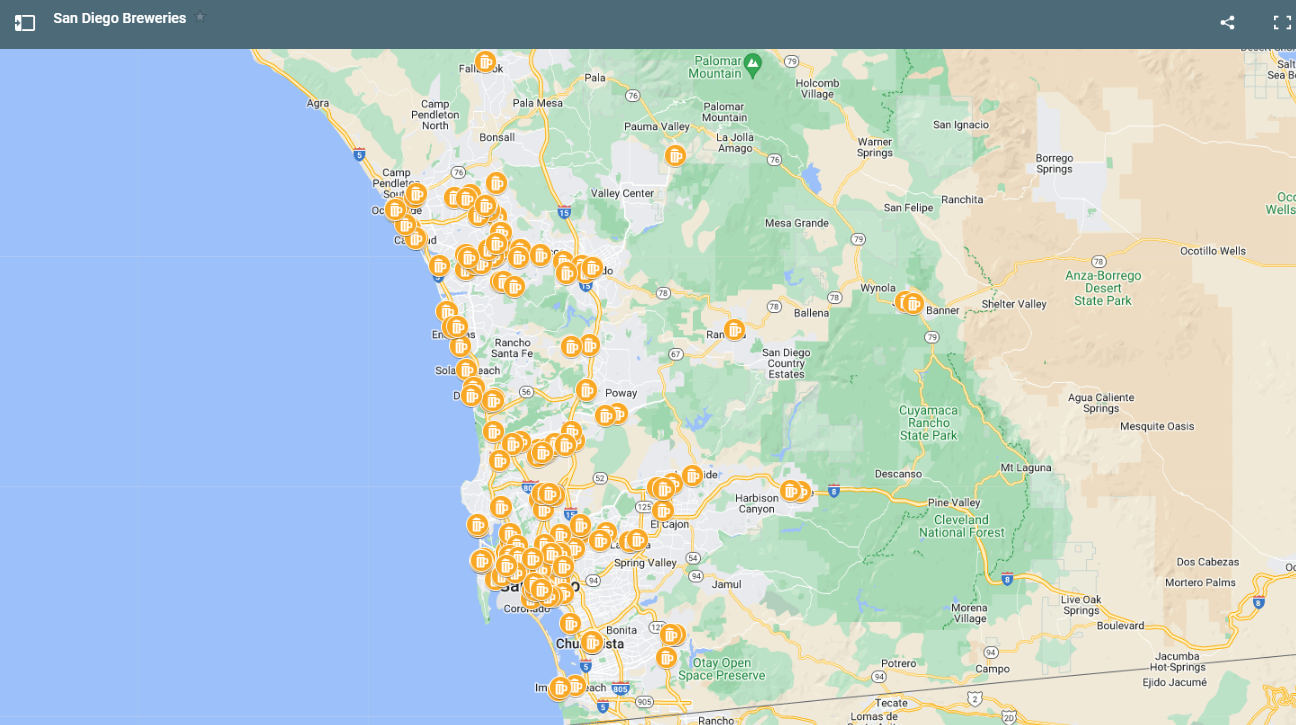Viewport: 1296px width, 725px height.
Task: Click the Mesa Grande label
Action: coord(796,223)
